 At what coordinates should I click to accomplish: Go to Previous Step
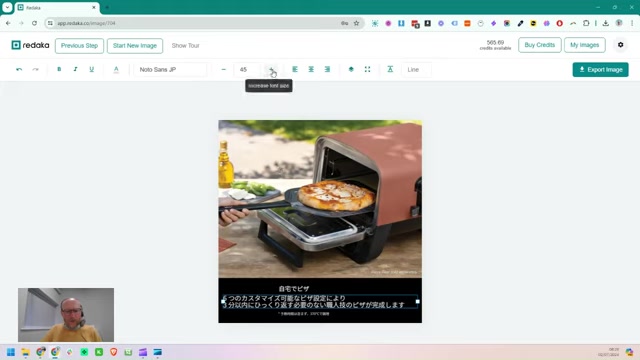[79, 45]
